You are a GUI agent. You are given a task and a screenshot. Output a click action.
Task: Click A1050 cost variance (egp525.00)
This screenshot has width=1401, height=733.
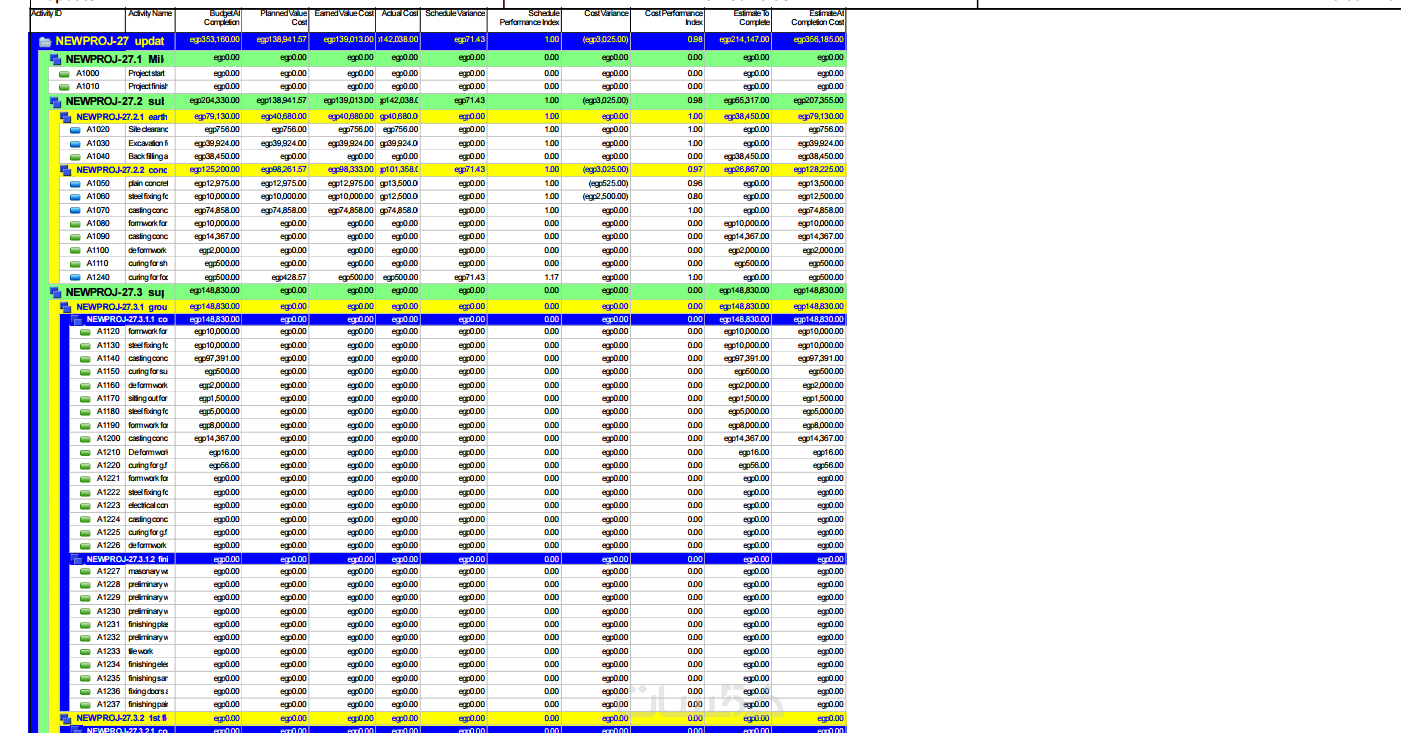click(x=609, y=184)
